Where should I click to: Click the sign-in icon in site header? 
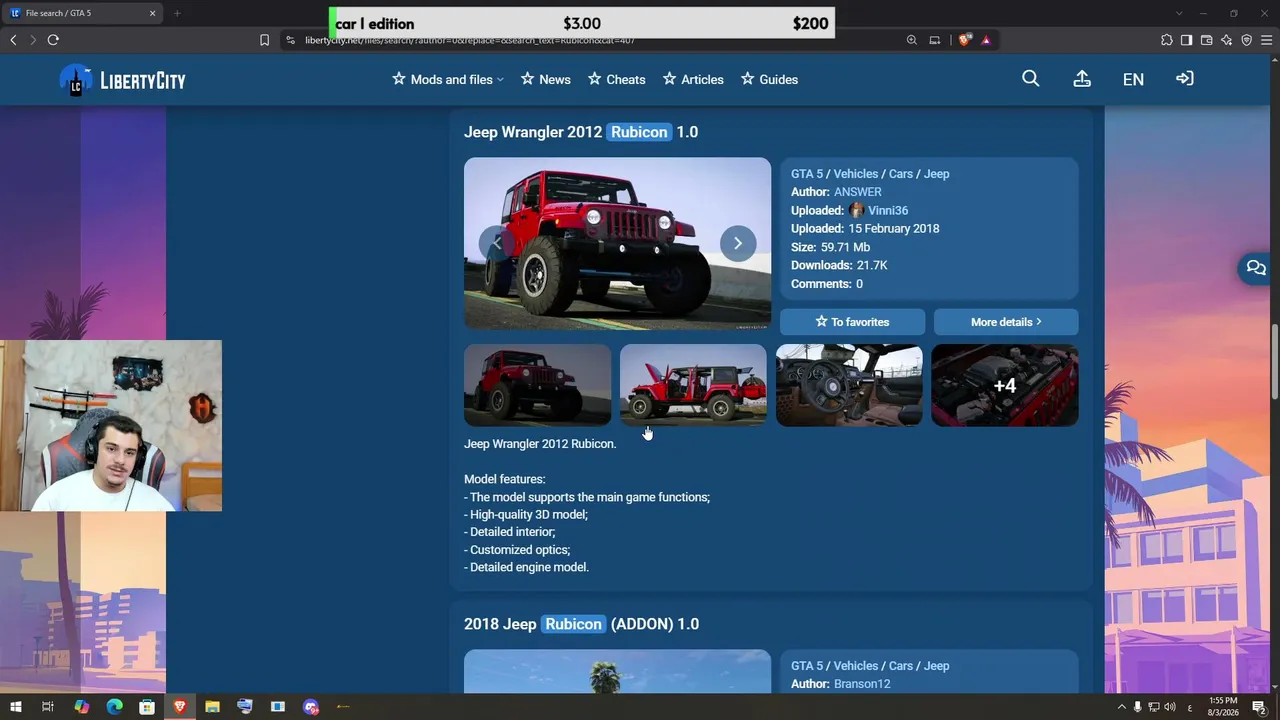pyautogui.click(x=1185, y=79)
